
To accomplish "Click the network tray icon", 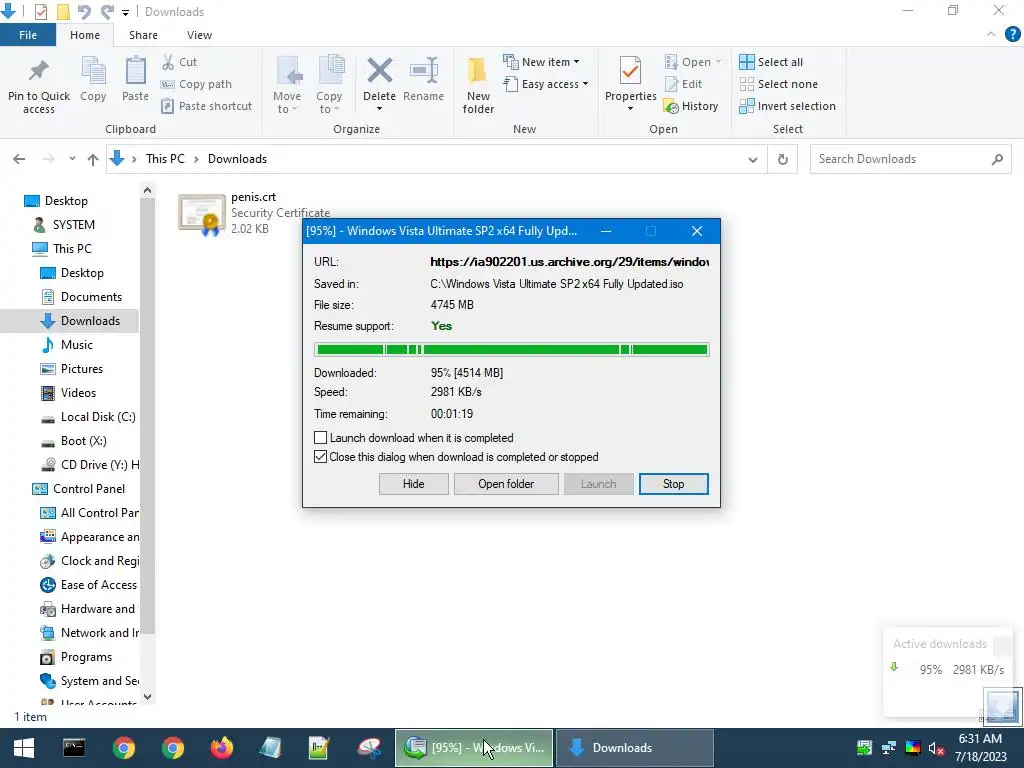I will point(888,748).
